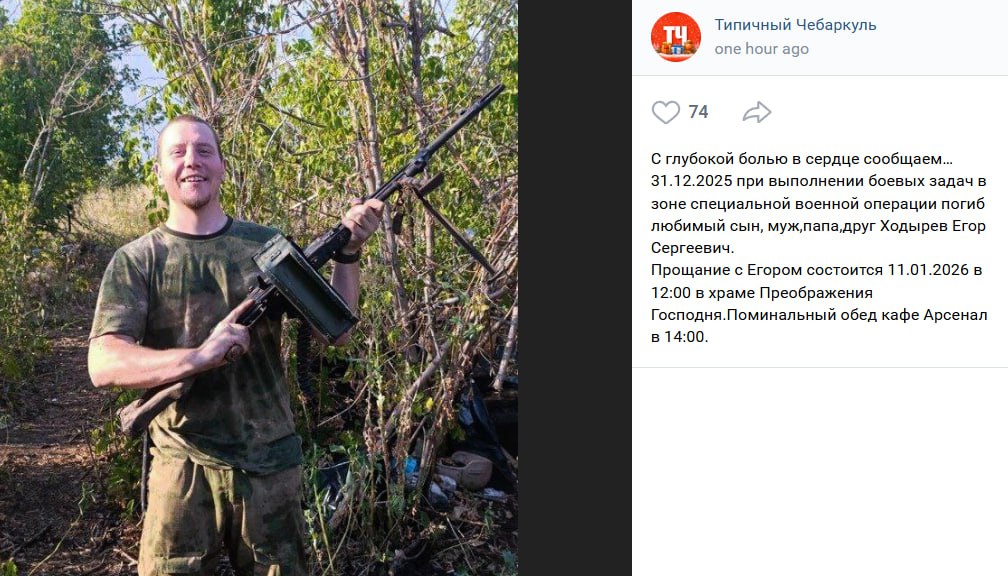Select the date 31.12.2025 in the post
This screenshot has width=1008, height=576.
[x=693, y=181]
